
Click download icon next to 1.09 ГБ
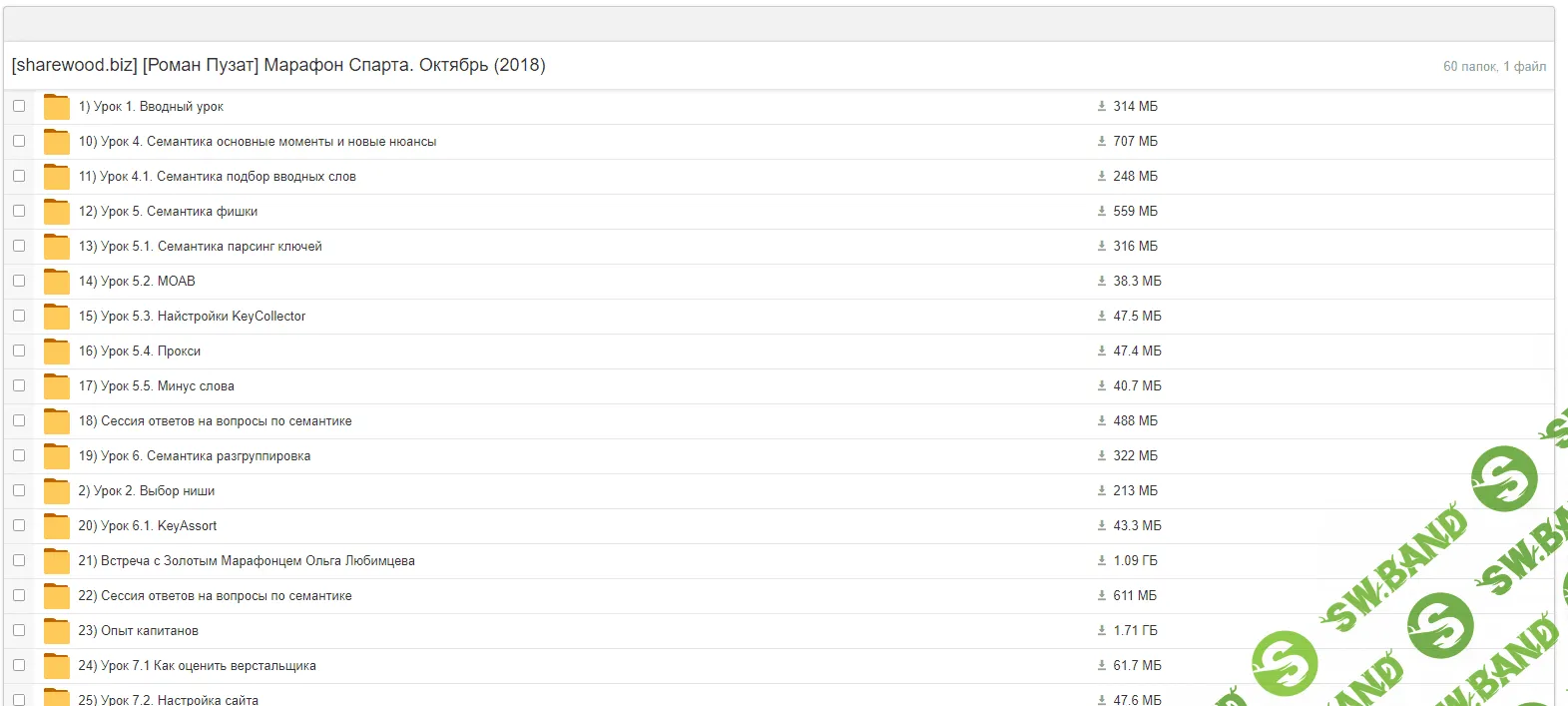pyautogui.click(x=1102, y=561)
